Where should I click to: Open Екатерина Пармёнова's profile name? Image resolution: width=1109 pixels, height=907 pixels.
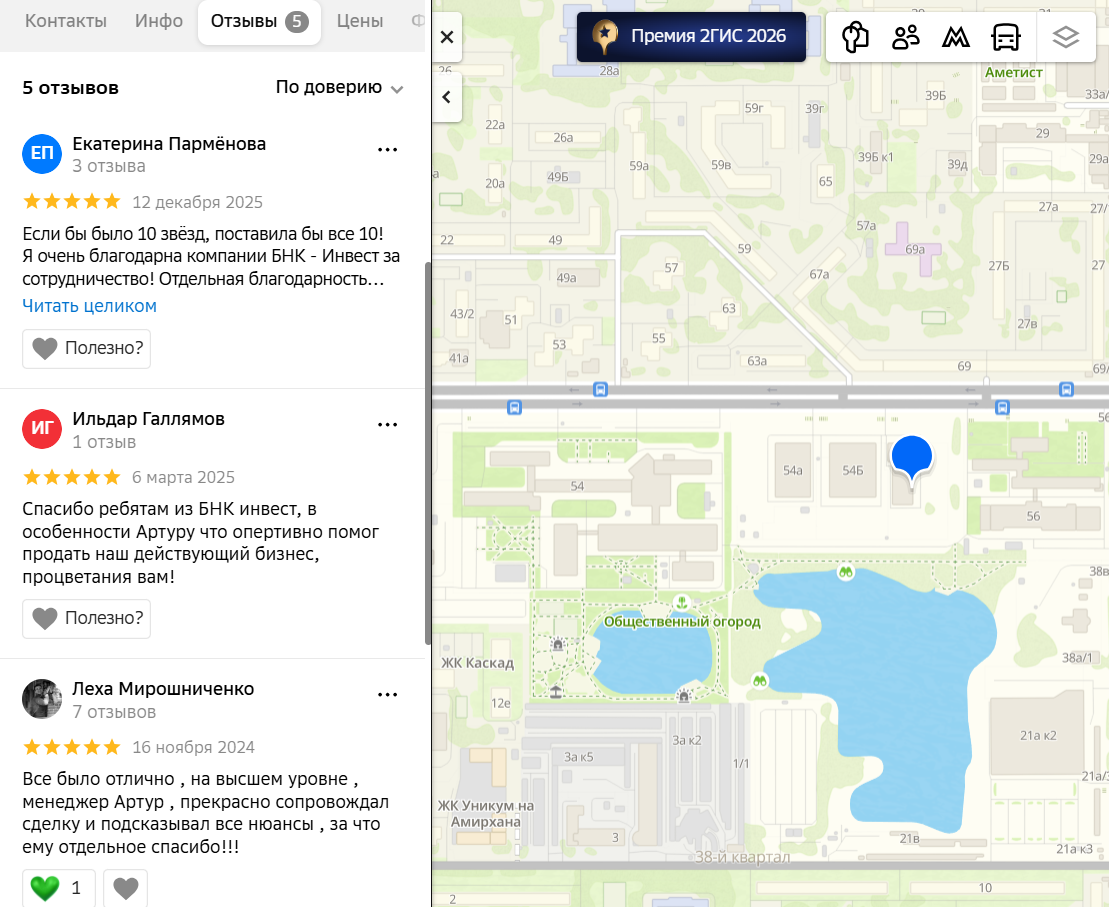pos(169,144)
